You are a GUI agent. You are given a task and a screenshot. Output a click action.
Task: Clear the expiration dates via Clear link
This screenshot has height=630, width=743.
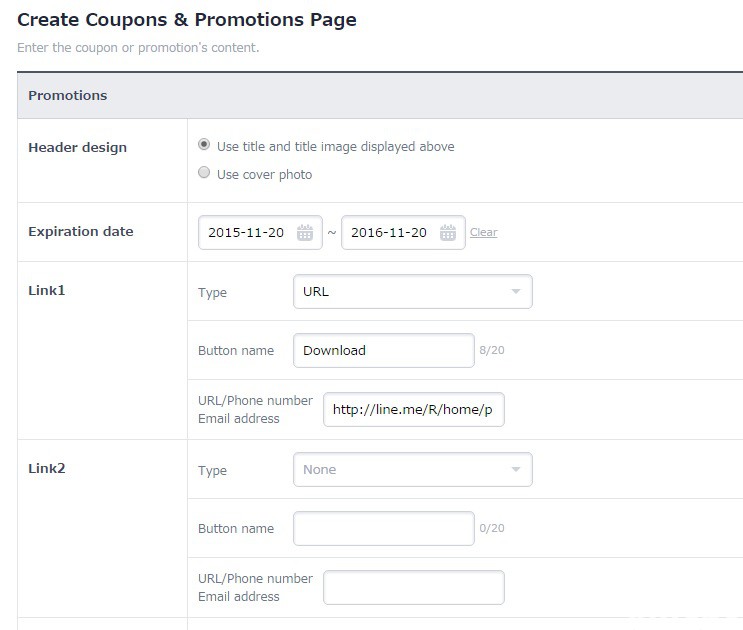pos(483,232)
